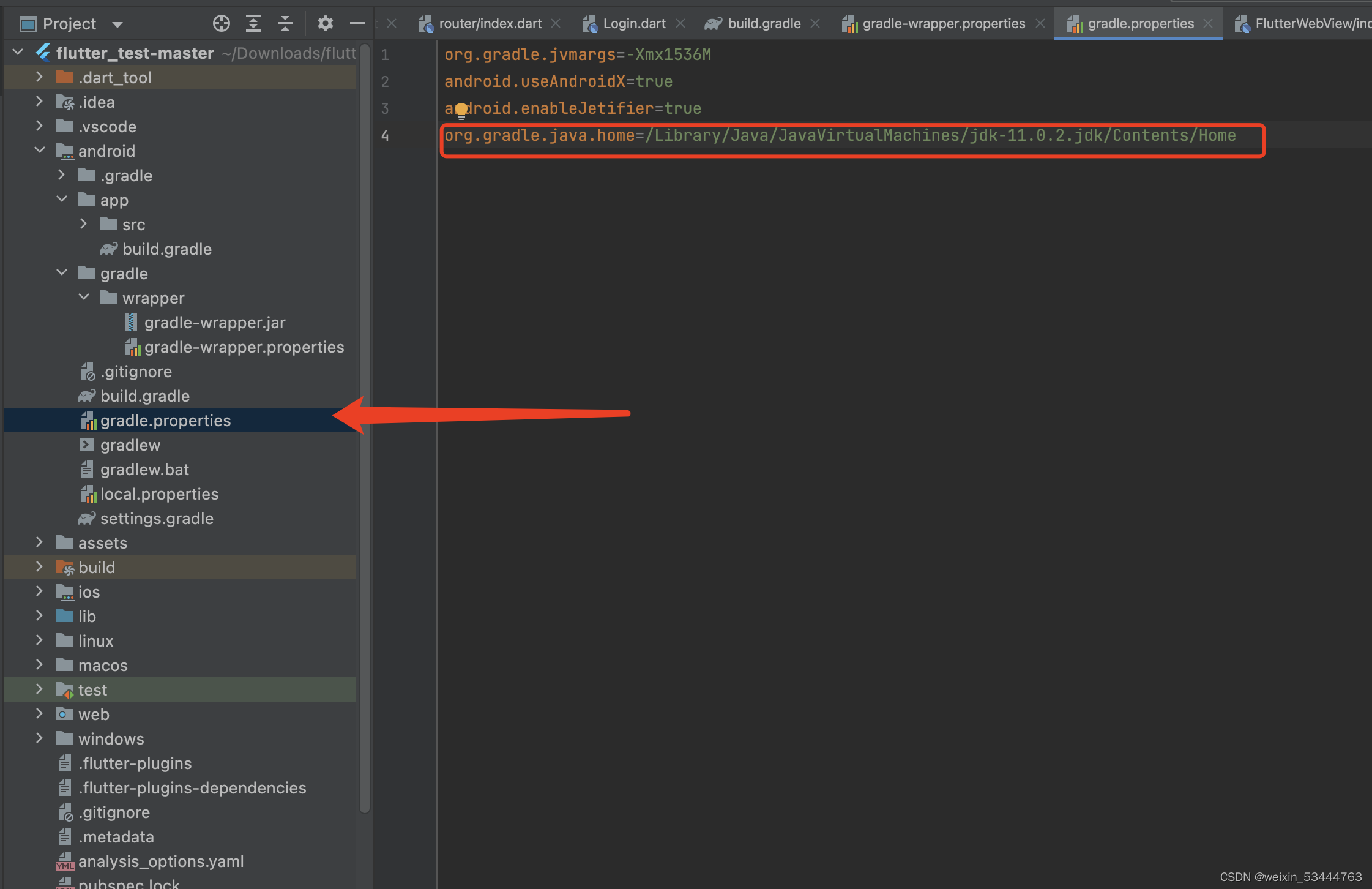Image resolution: width=1372 pixels, height=889 pixels.
Task: Collapse the wrapper folder
Action: [84, 298]
